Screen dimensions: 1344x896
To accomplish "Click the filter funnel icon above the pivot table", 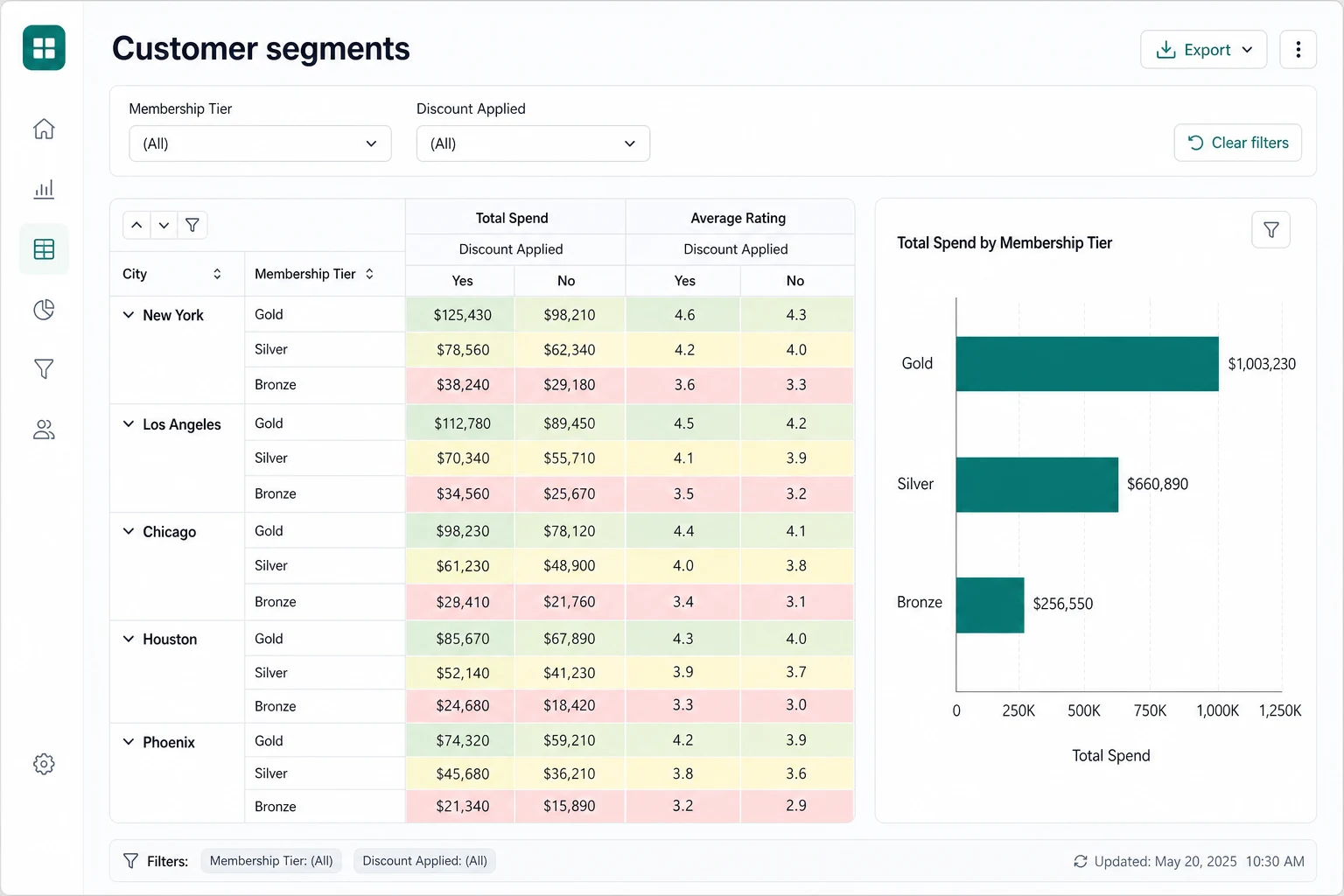I will [192, 225].
